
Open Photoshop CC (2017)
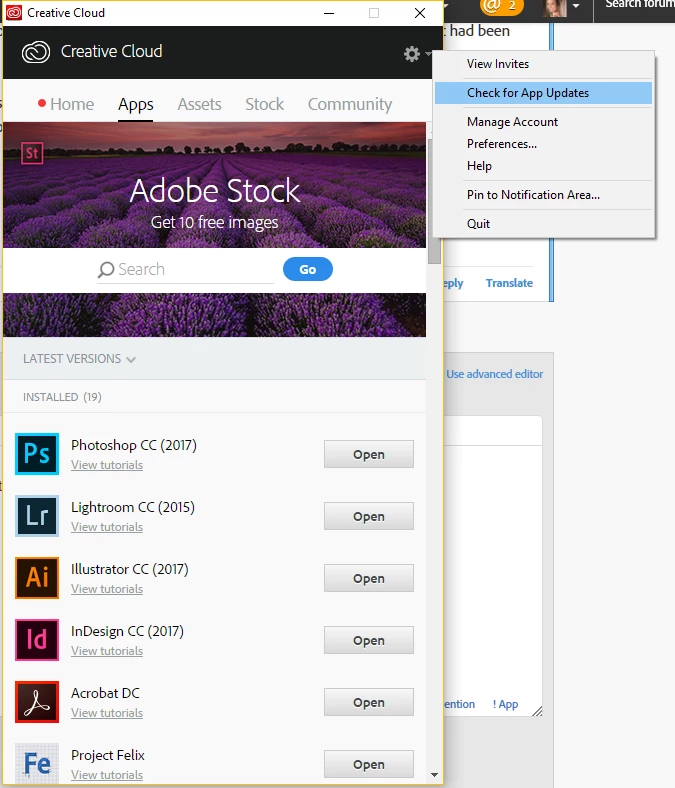pos(369,454)
